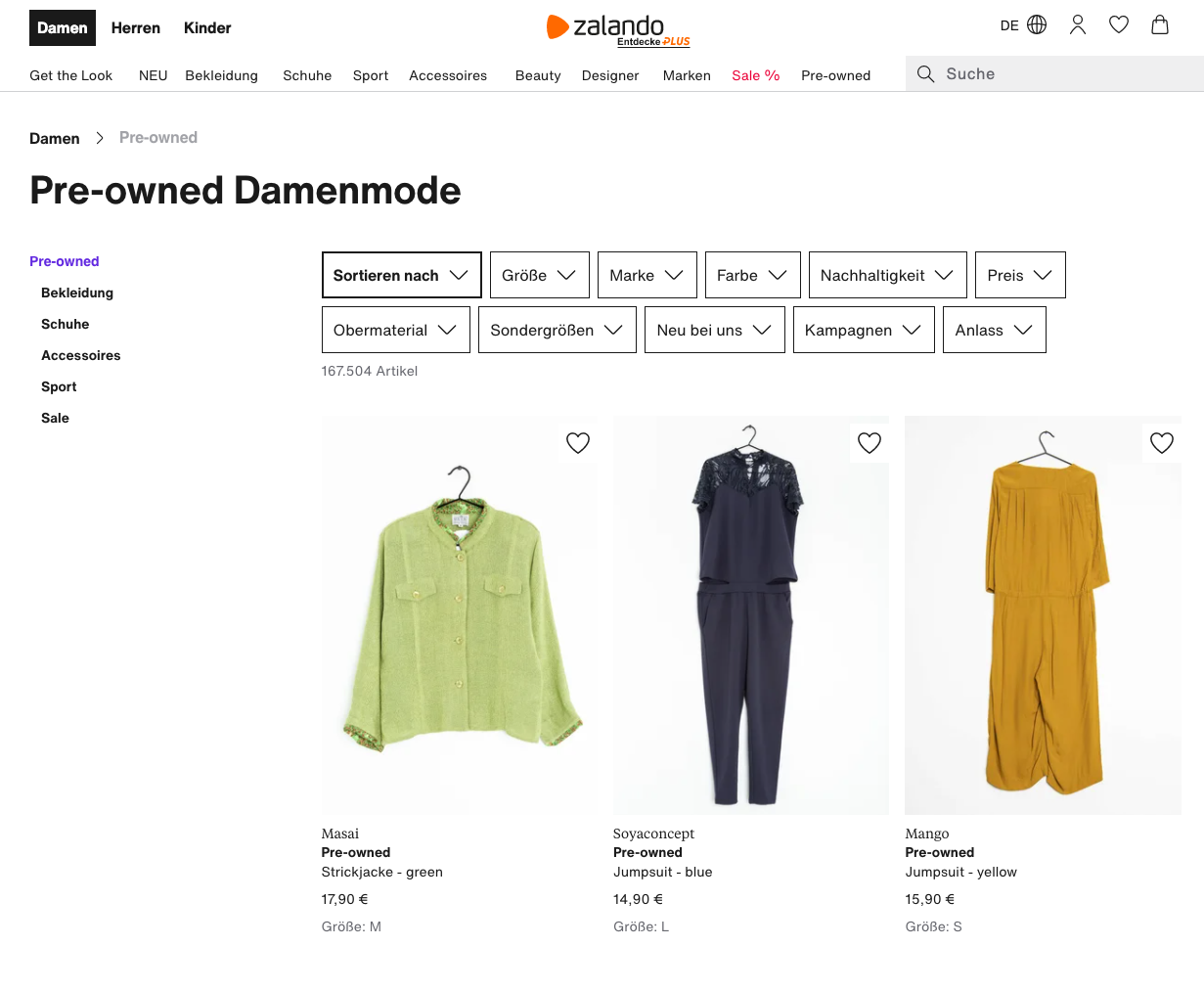The image size is (1204, 991).
Task: Click the Strickjacke - green title
Action: (382, 872)
